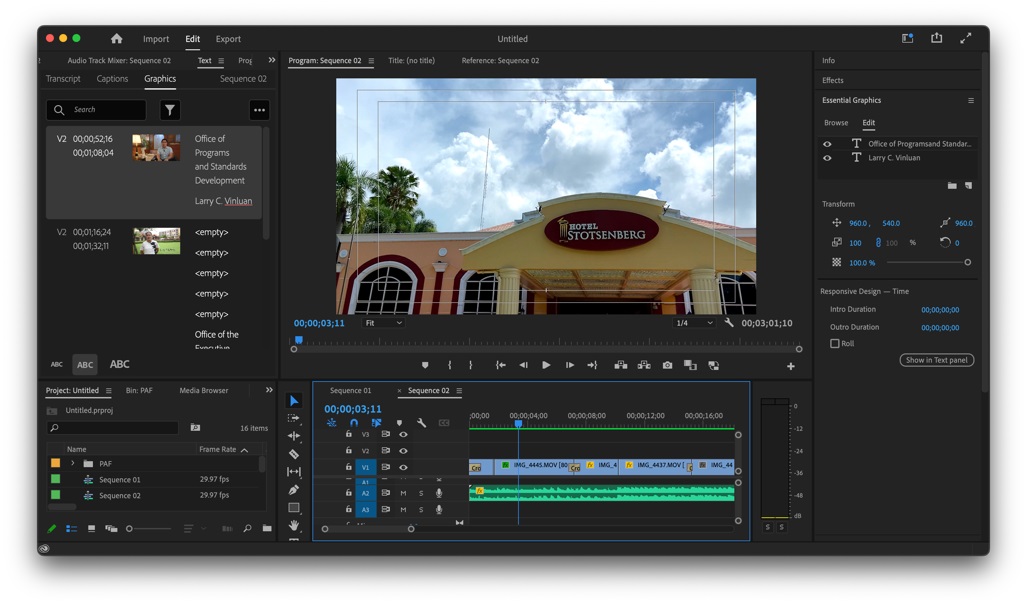Open Program: Sequence 02 panel menu
This screenshot has width=1027, height=605.
pos(371,61)
